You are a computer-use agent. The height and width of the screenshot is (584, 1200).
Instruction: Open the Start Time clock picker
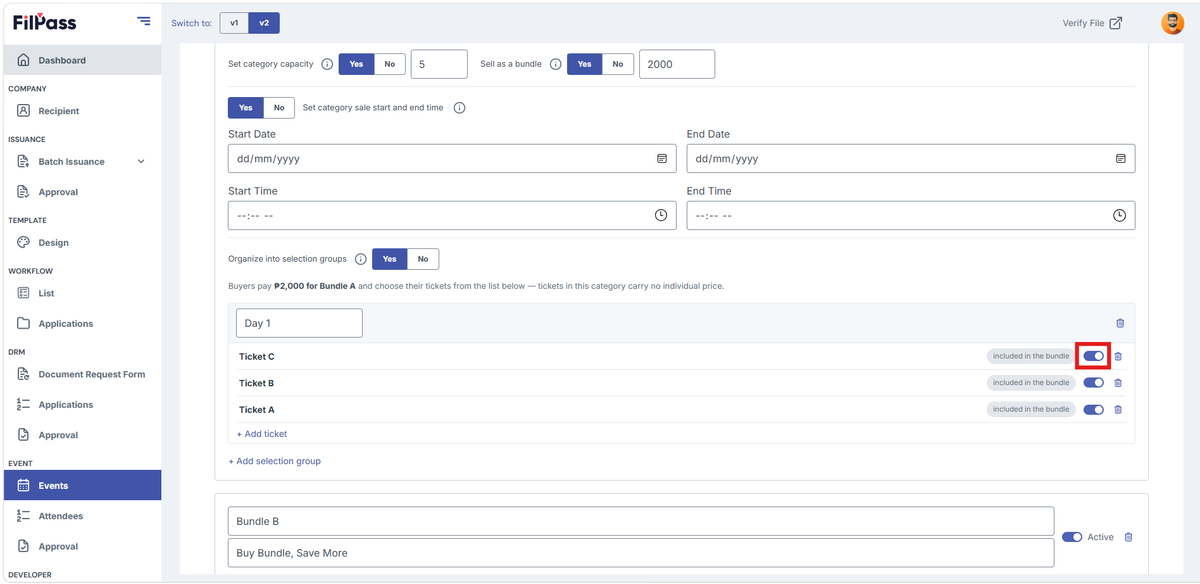coord(661,216)
